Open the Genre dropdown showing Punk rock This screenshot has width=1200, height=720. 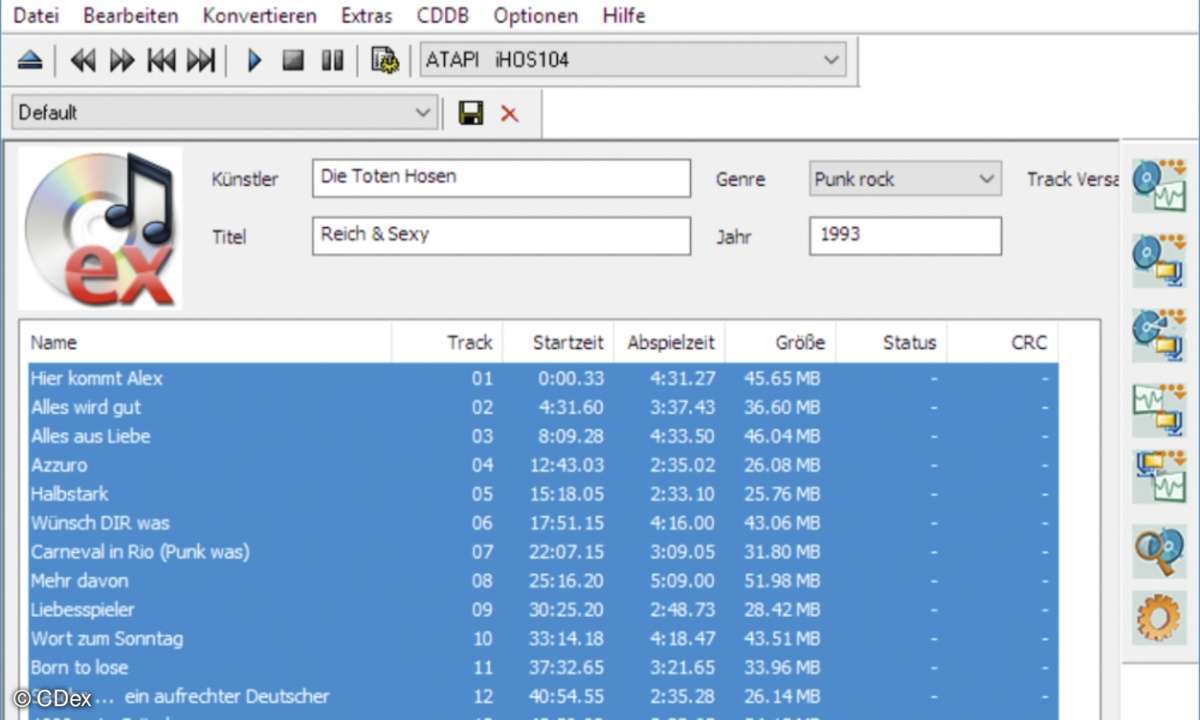click(905, 180)
